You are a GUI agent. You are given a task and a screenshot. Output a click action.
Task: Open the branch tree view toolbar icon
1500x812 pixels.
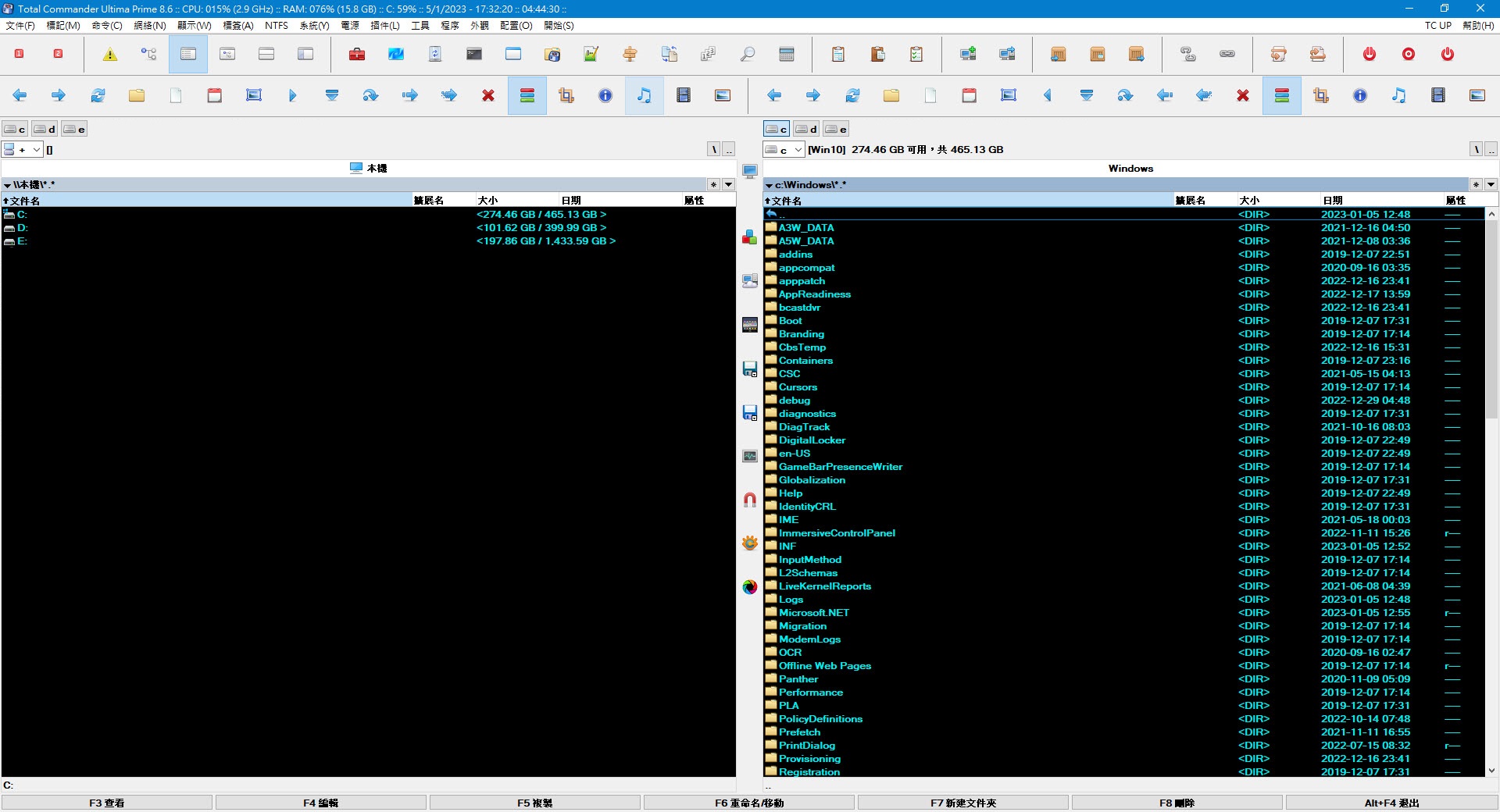pos(149,54)
